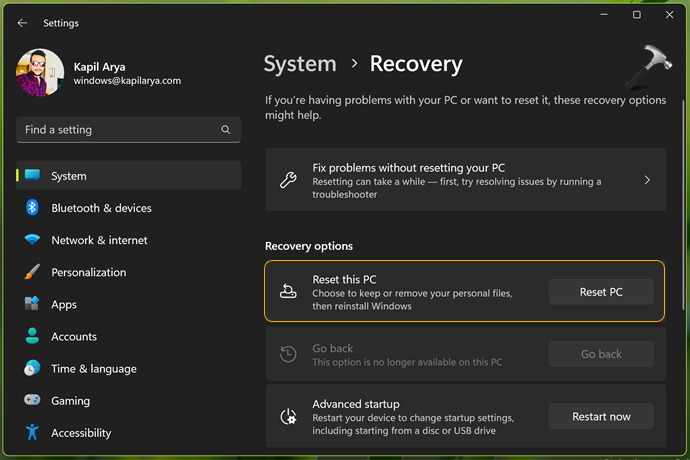Click the System breadcrumb link
Viewport: 690px width, 460px height.
point(301,64)
